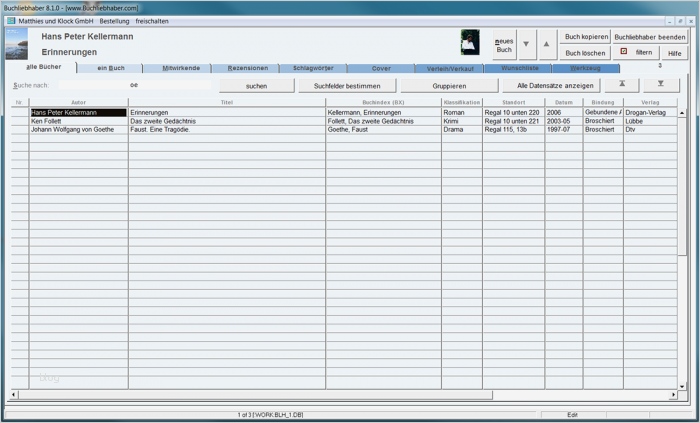Image resolution: width=700 pixels, height=423 pixels.
Task: Click the Verlag column header
Action: [x=650, y=102]
